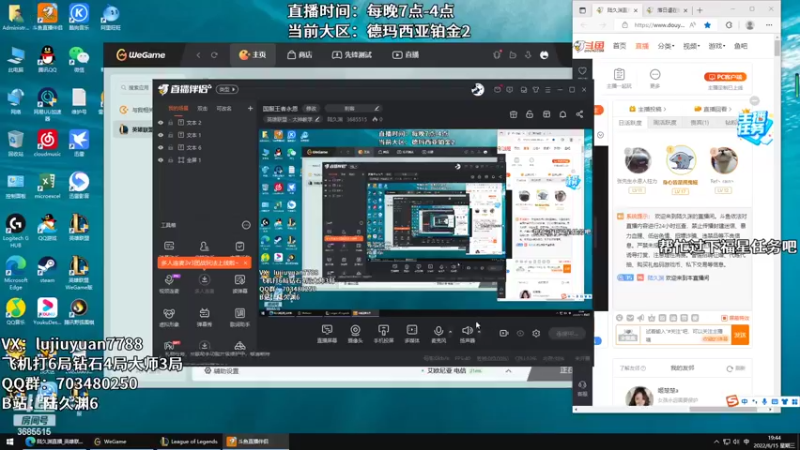
Task: Expand 视频 dropdown on Douyu
Action: pyautogui.click(x=691, y=46)
